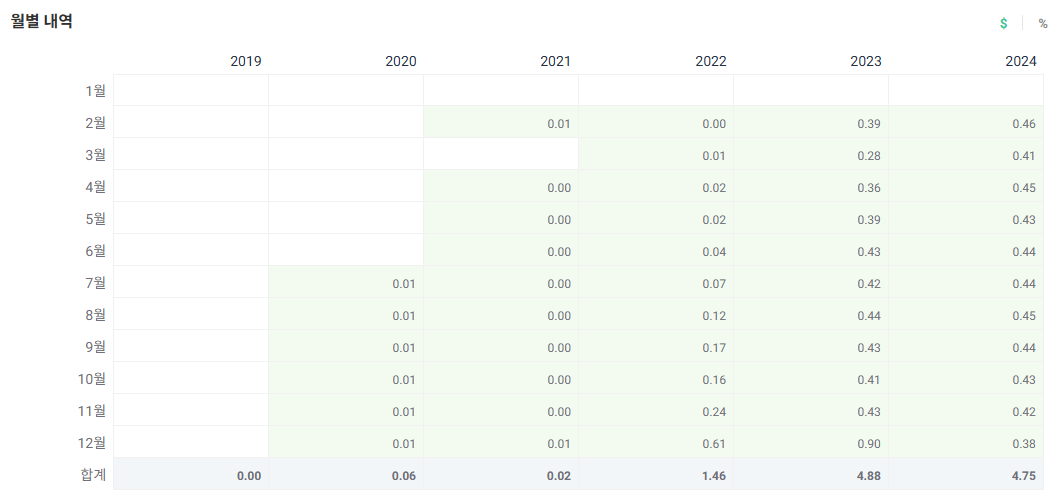Select 0.38 in 12월 2024 cell

[x=1024, y=444]
